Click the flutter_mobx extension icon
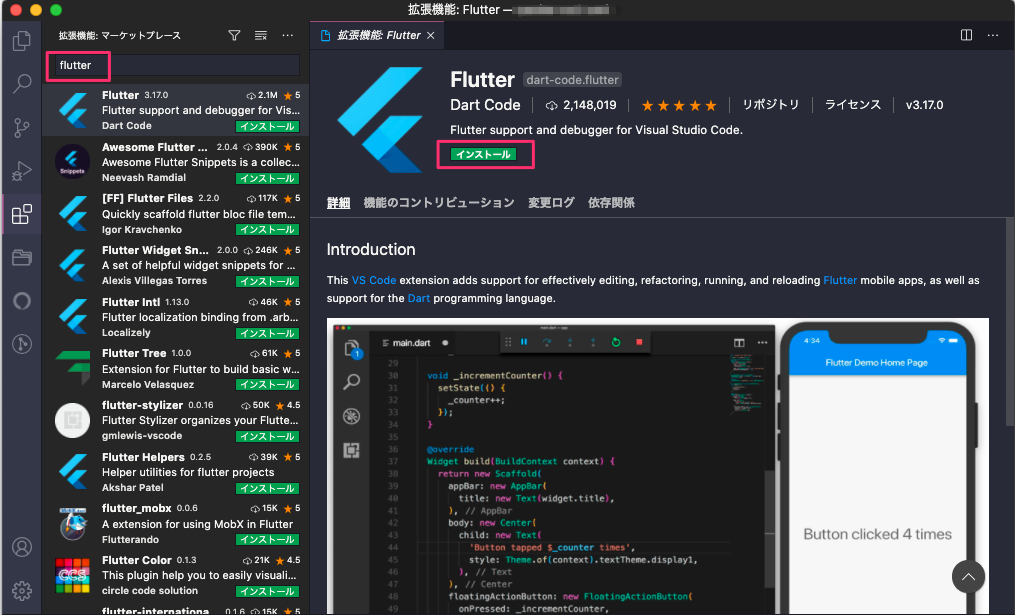Image resolution: width=1015 pixels, height=615 pixels. [72, 524]
